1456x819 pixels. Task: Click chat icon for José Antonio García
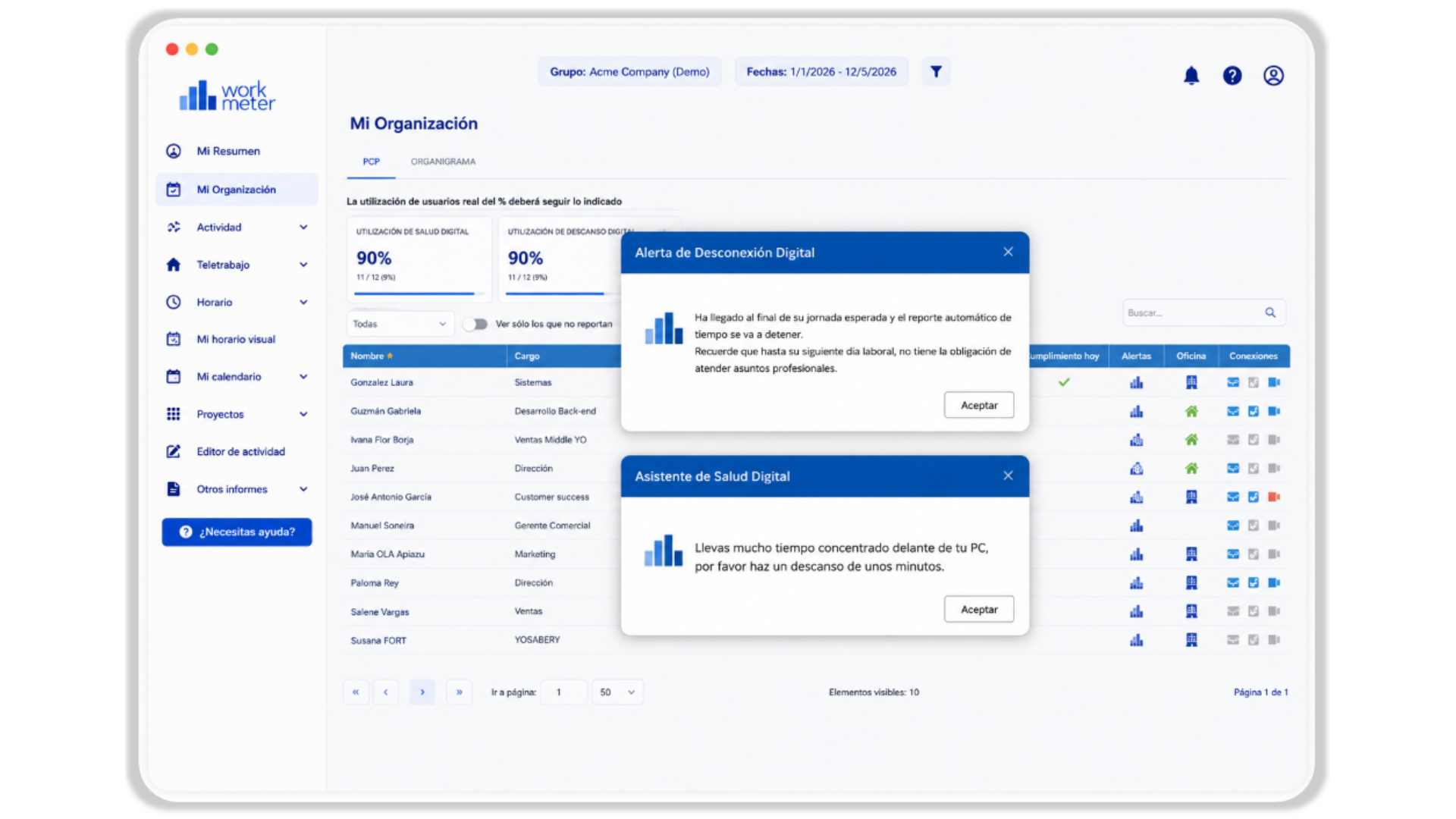[1254, 497]
